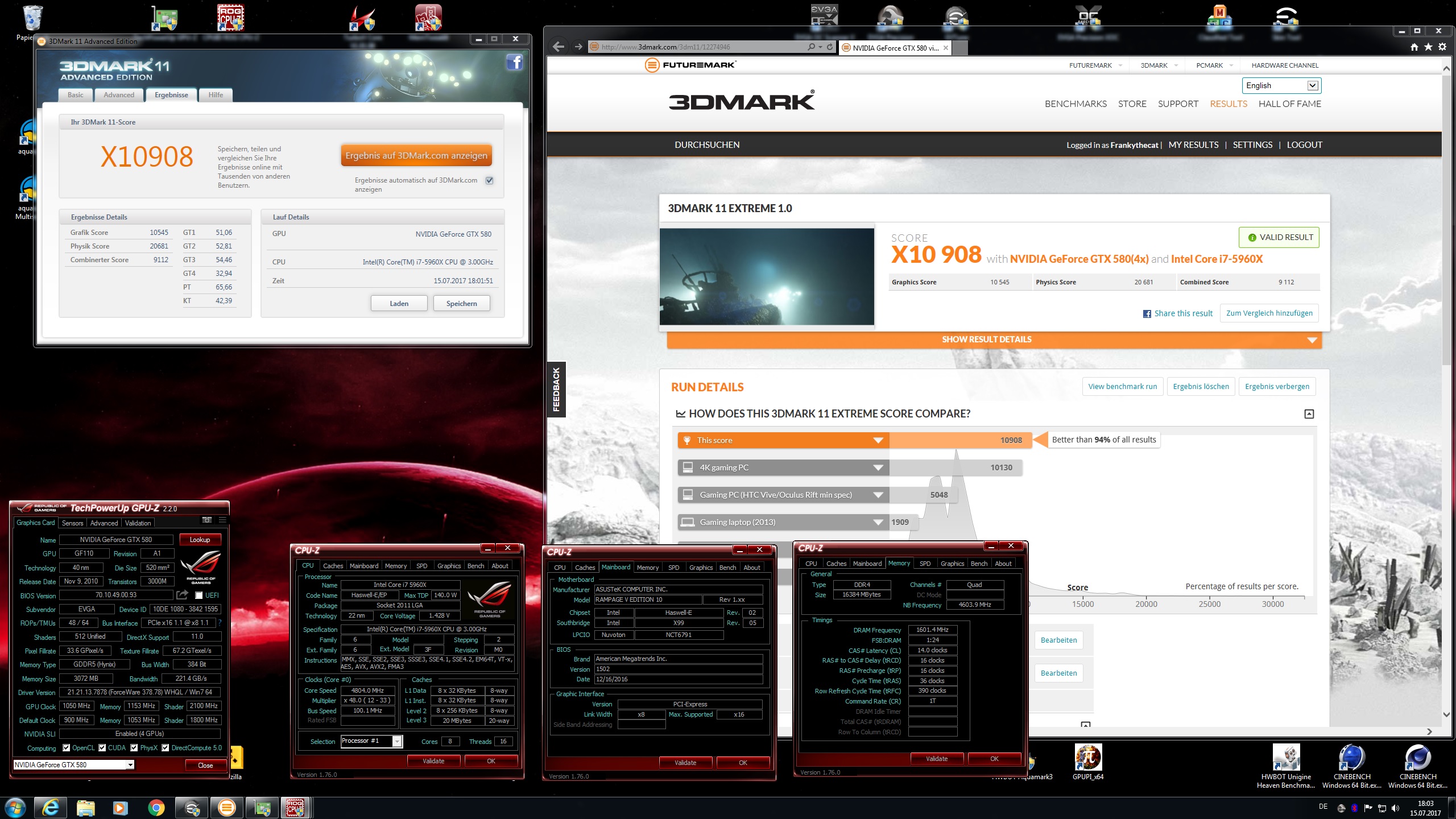Click browser forward arrow

578,47
